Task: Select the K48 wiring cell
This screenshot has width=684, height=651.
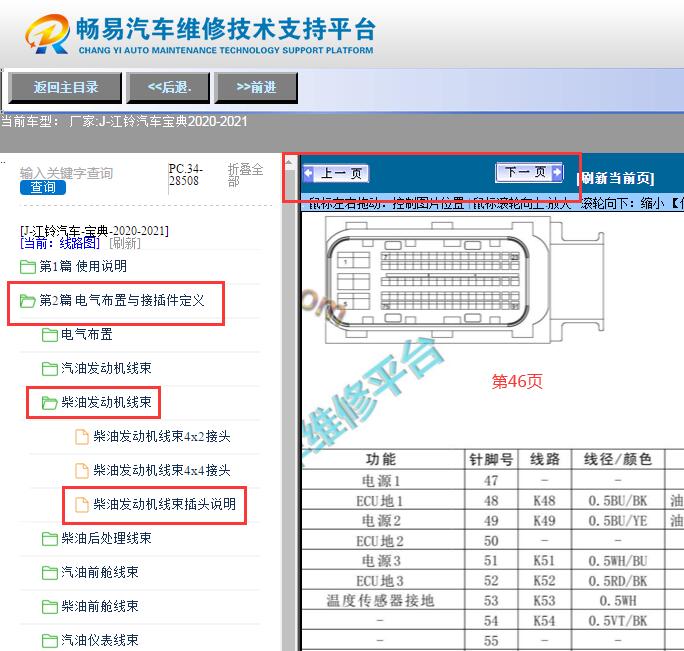Action: click(x=545, y=500)
